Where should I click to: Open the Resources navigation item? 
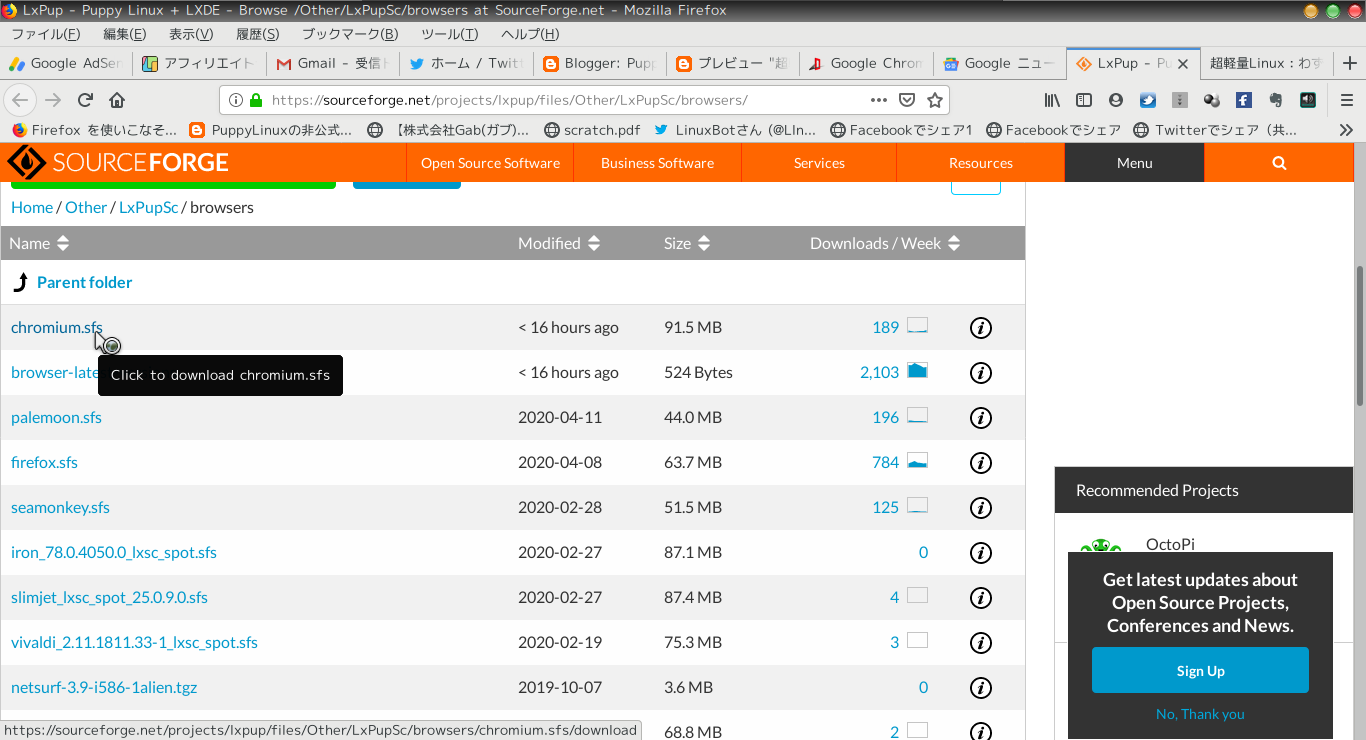click(981, 163)
